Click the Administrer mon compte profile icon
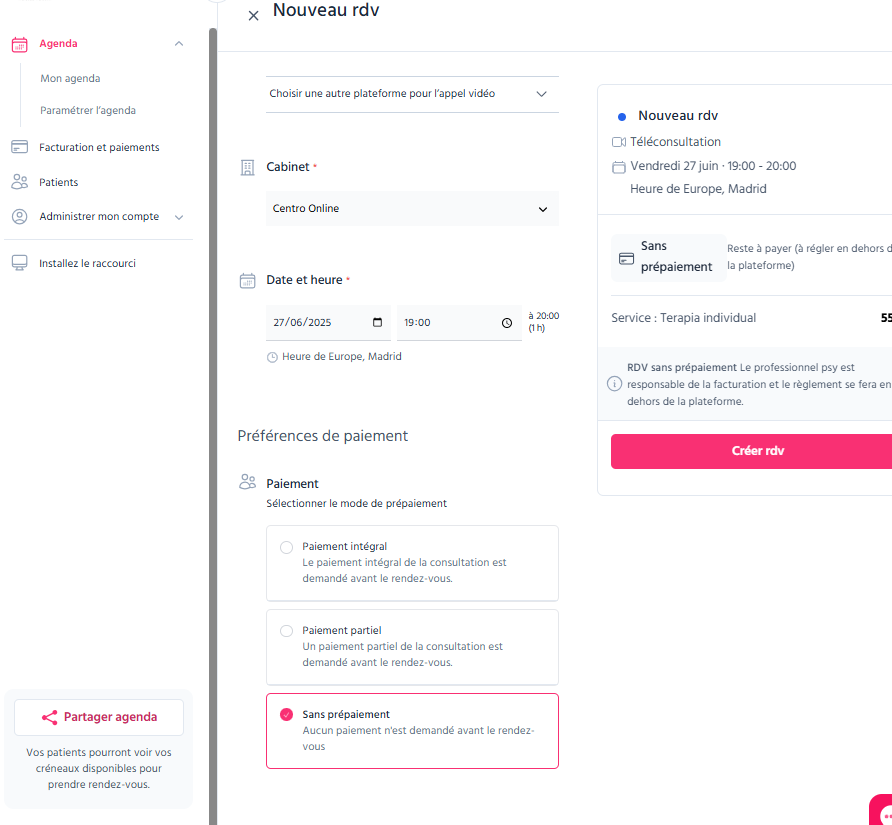Screen dimensions: 892x825 19,217
